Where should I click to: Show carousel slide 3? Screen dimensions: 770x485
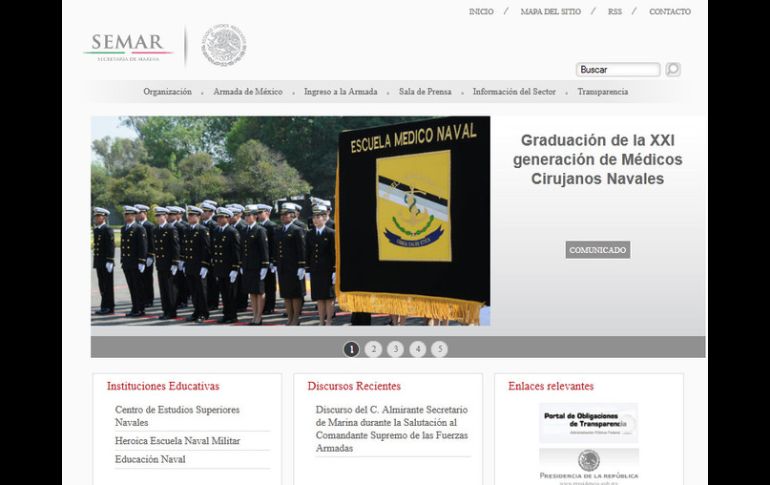point(395,349)
